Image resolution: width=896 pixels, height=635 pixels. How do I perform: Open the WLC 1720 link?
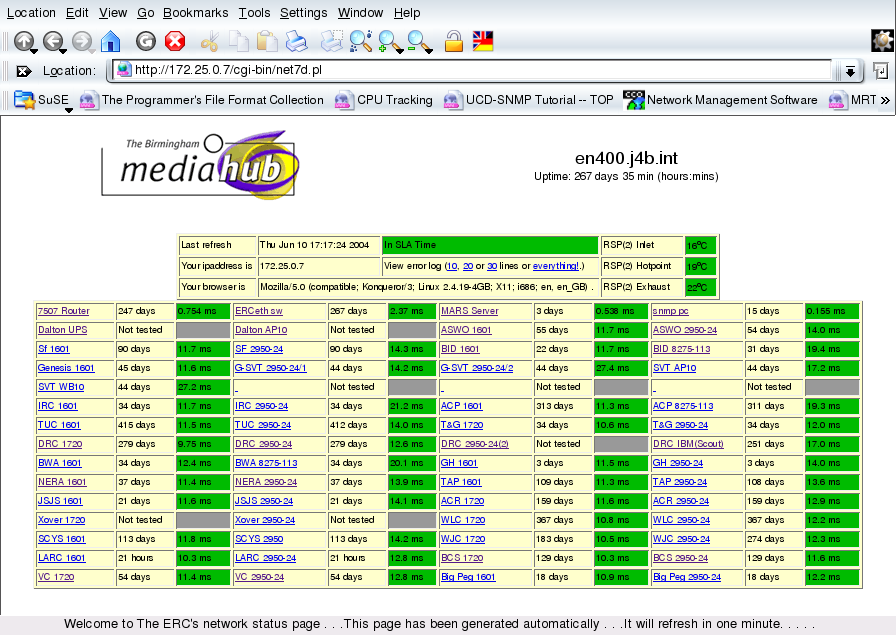pyautogui.click(x=463, y=520)
